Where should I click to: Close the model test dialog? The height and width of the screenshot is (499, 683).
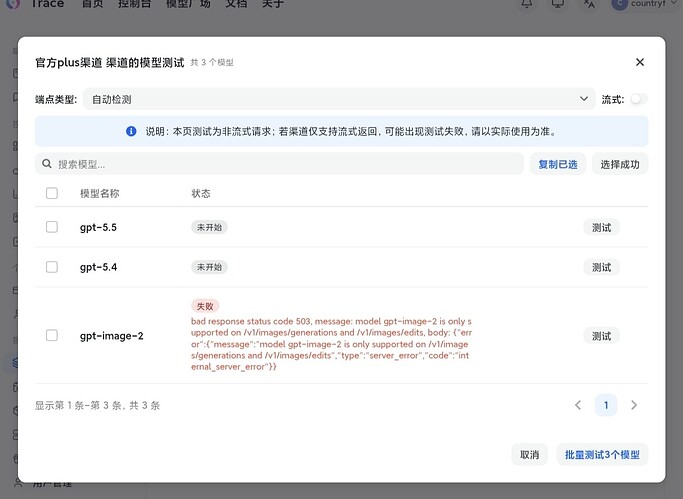[639, 62]
